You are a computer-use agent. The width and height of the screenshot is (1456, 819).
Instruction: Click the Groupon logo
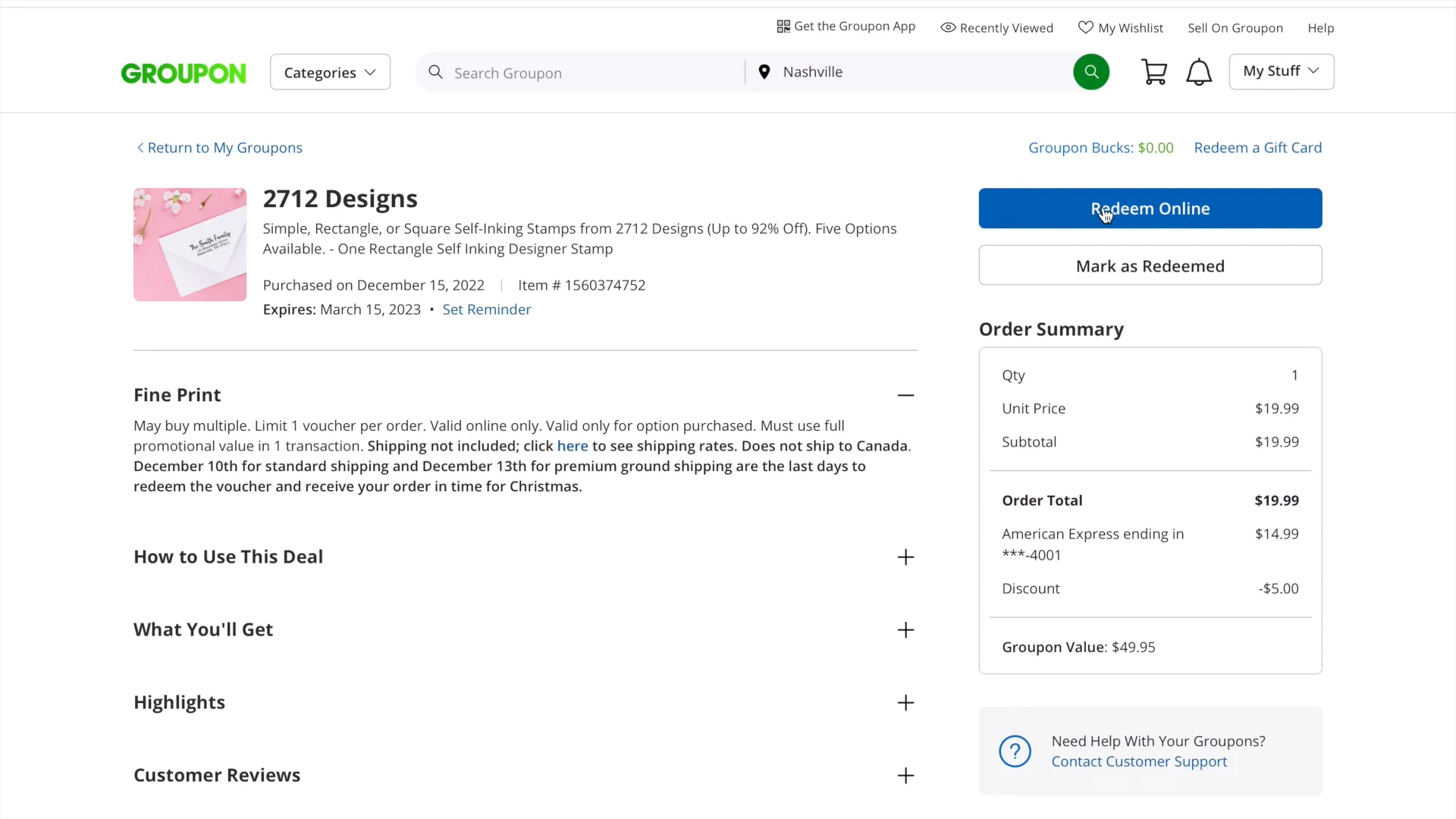click(184, 73)
